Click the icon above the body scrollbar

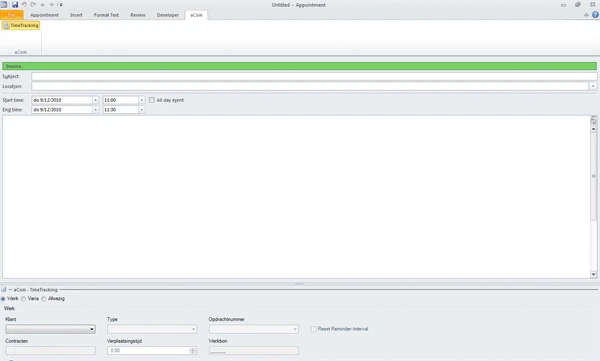click(593, 121)
